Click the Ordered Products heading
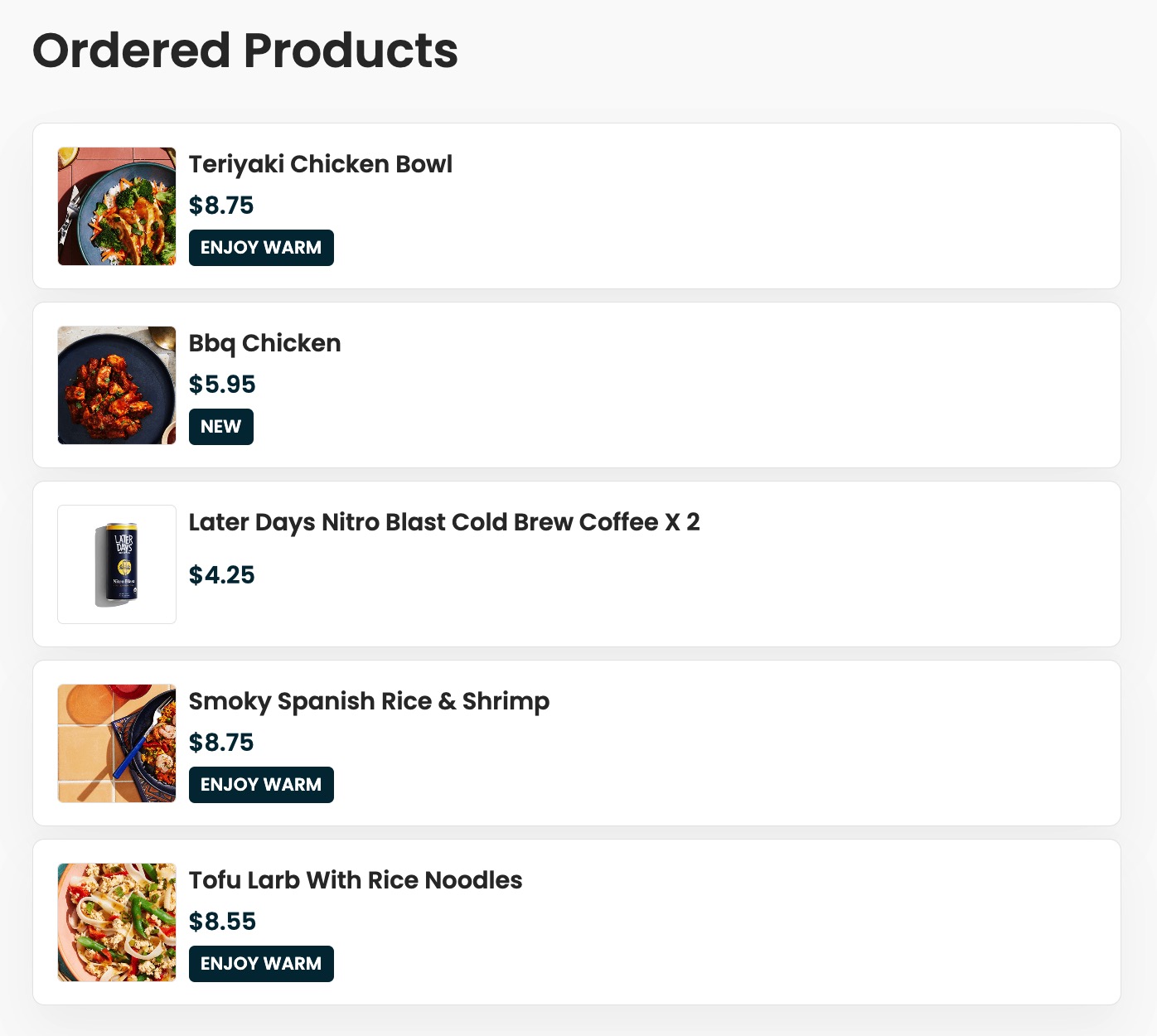 (x=245, y=51)
